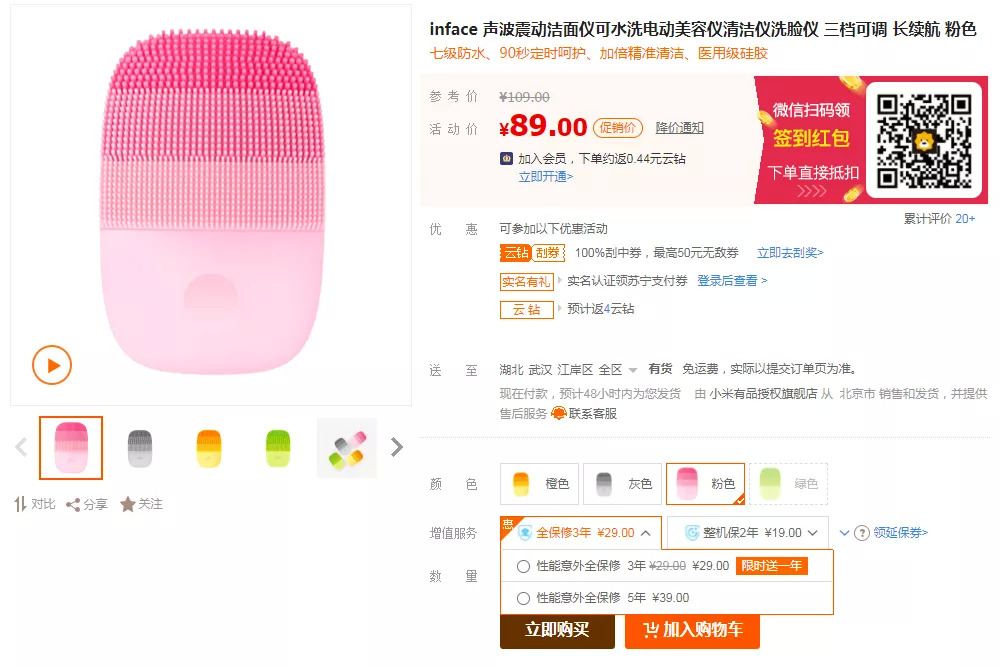Expand the 整机保2年 ¥19.00 dropdown
The width and height of the screenshot is (1000, 666).
tap(812, 533)
